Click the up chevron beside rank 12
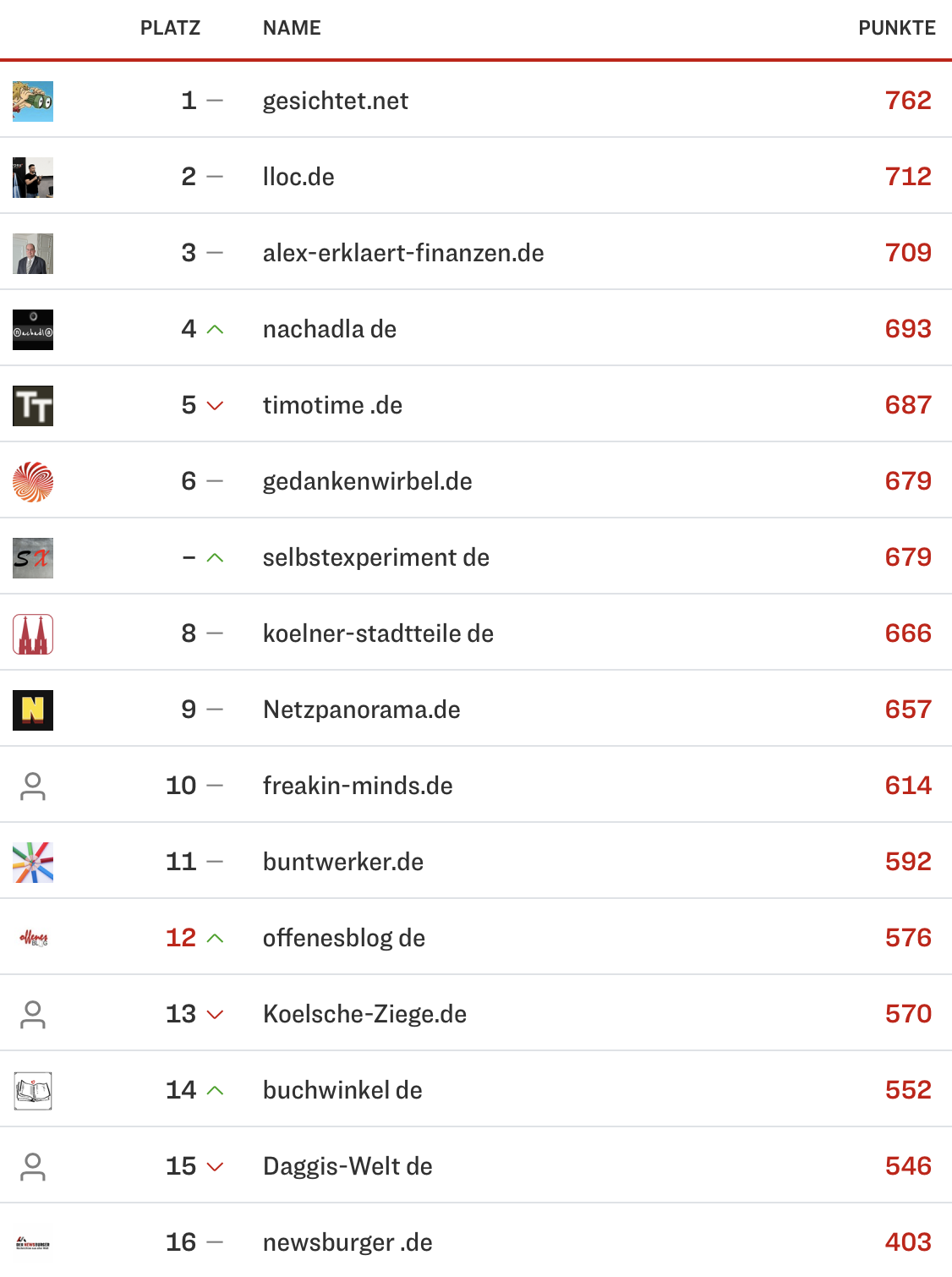This screenshot has height=1277, width=952. click(216, 938)
